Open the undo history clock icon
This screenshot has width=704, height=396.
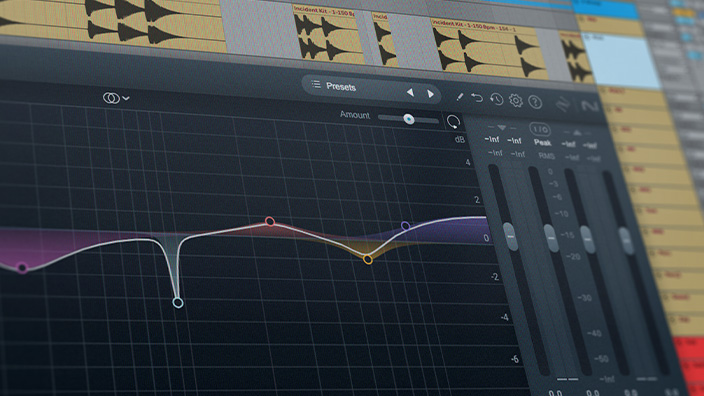point(496,99)
